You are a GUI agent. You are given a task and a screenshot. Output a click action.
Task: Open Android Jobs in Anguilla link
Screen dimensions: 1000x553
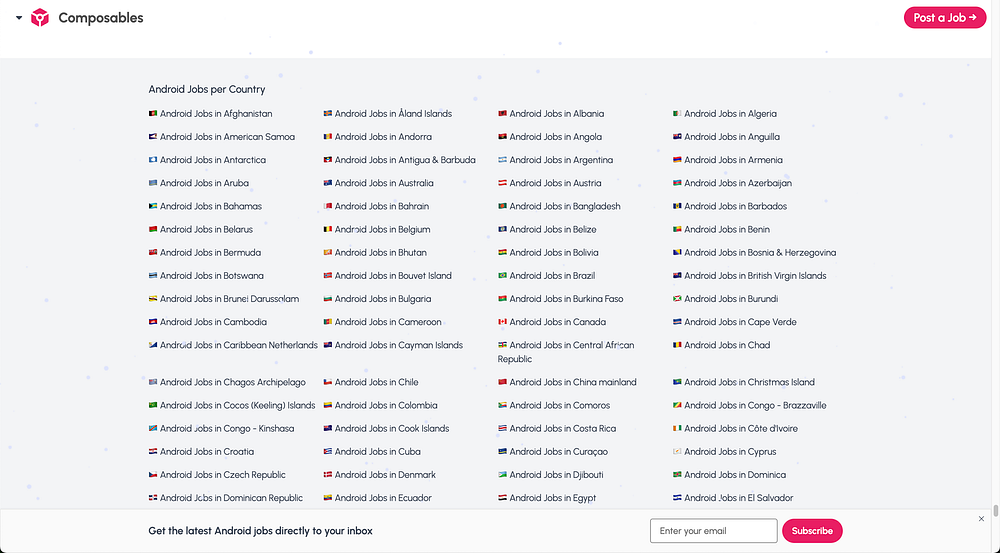726,136
